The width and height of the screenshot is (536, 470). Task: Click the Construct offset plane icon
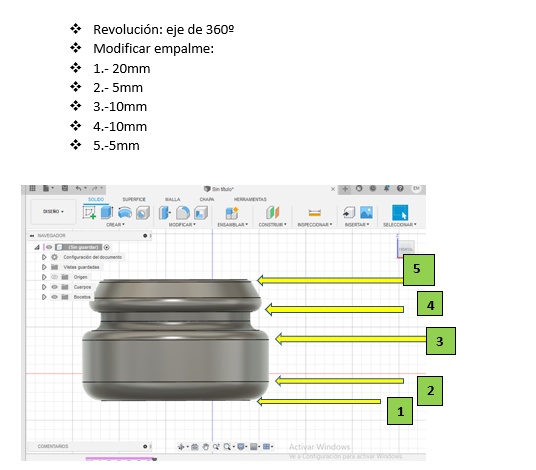pos(272,212)
